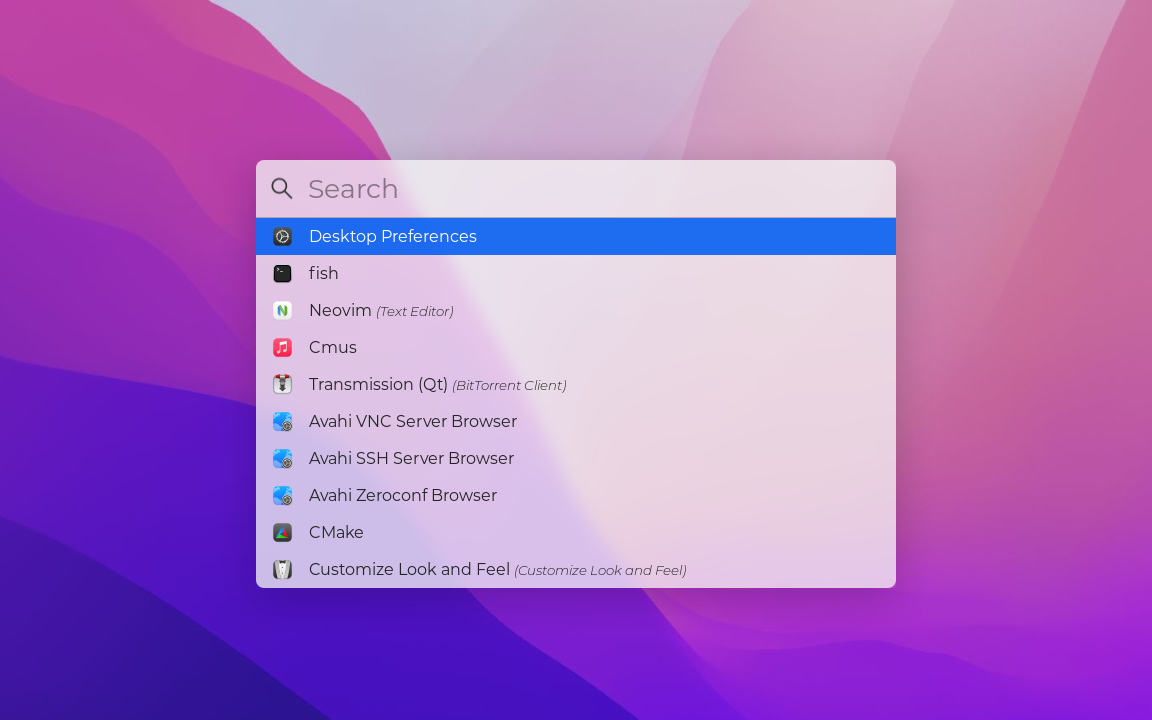Click the (Text Editor) description label
The width and height of the screenshot is (1152, 720).
point(414,312)
